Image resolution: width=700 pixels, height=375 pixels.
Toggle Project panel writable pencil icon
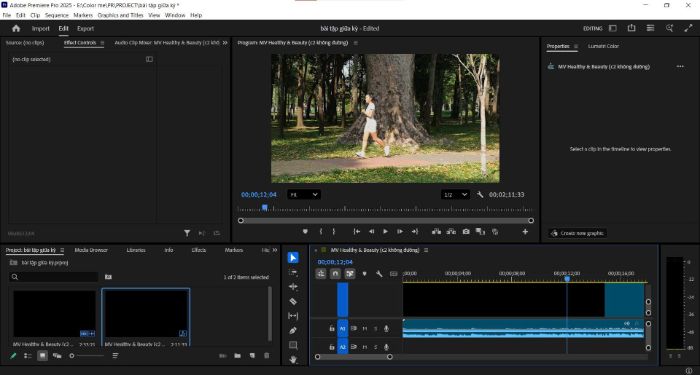click(13, 356)
